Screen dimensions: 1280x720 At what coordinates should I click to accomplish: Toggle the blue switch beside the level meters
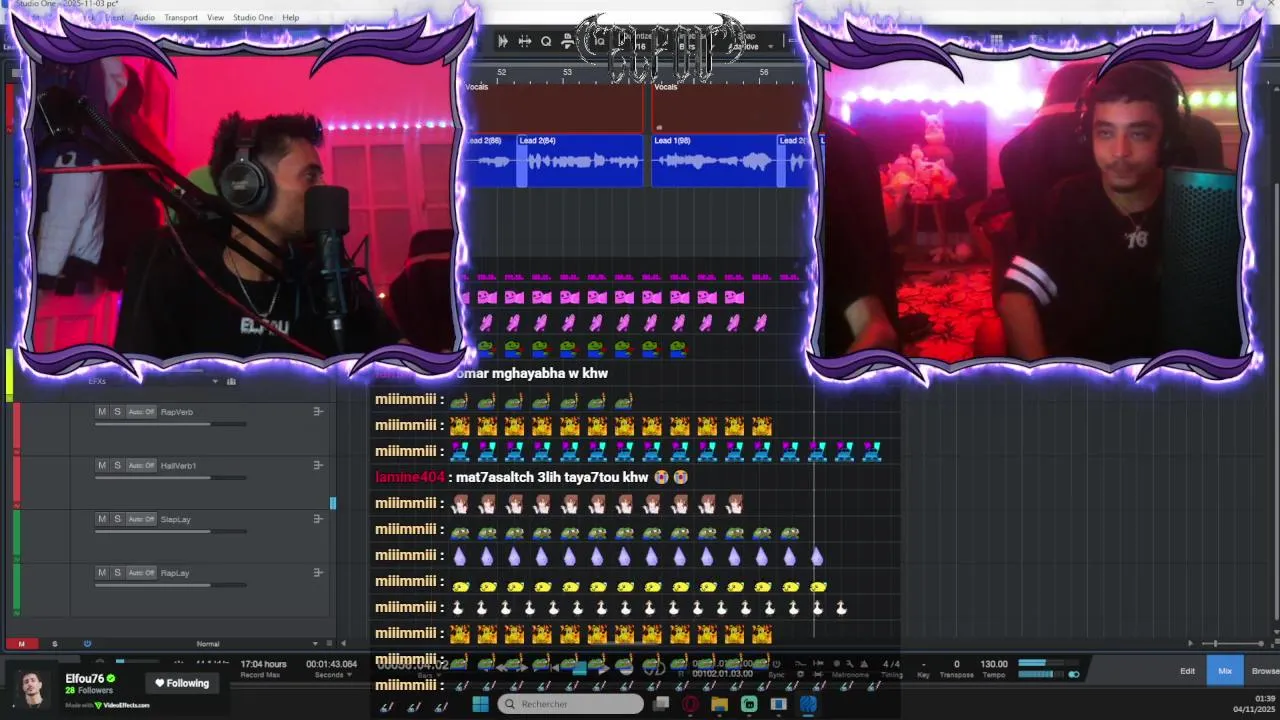point(1074,674)
